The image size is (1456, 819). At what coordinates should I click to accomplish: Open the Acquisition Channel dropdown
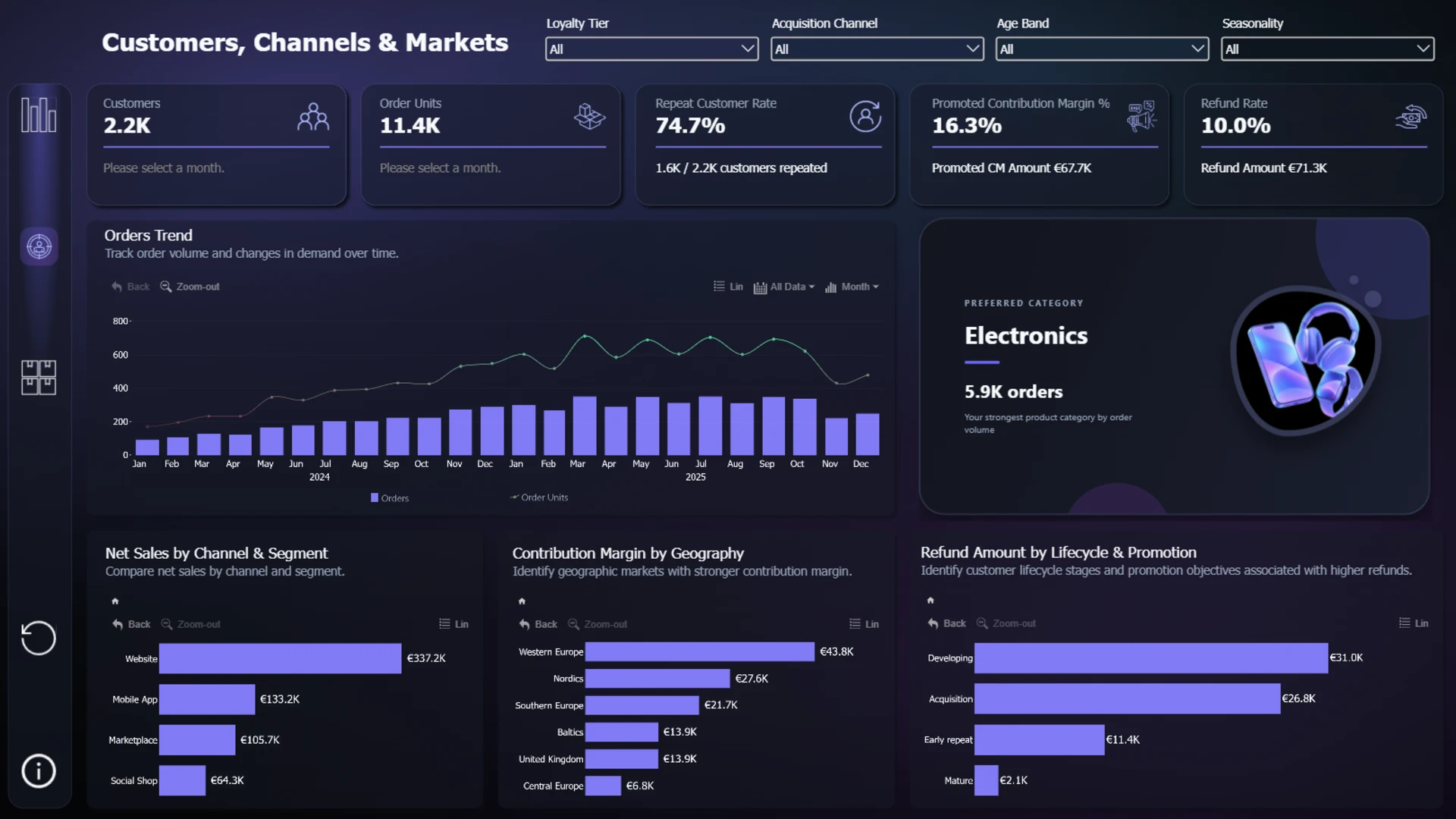pos(877,49)
